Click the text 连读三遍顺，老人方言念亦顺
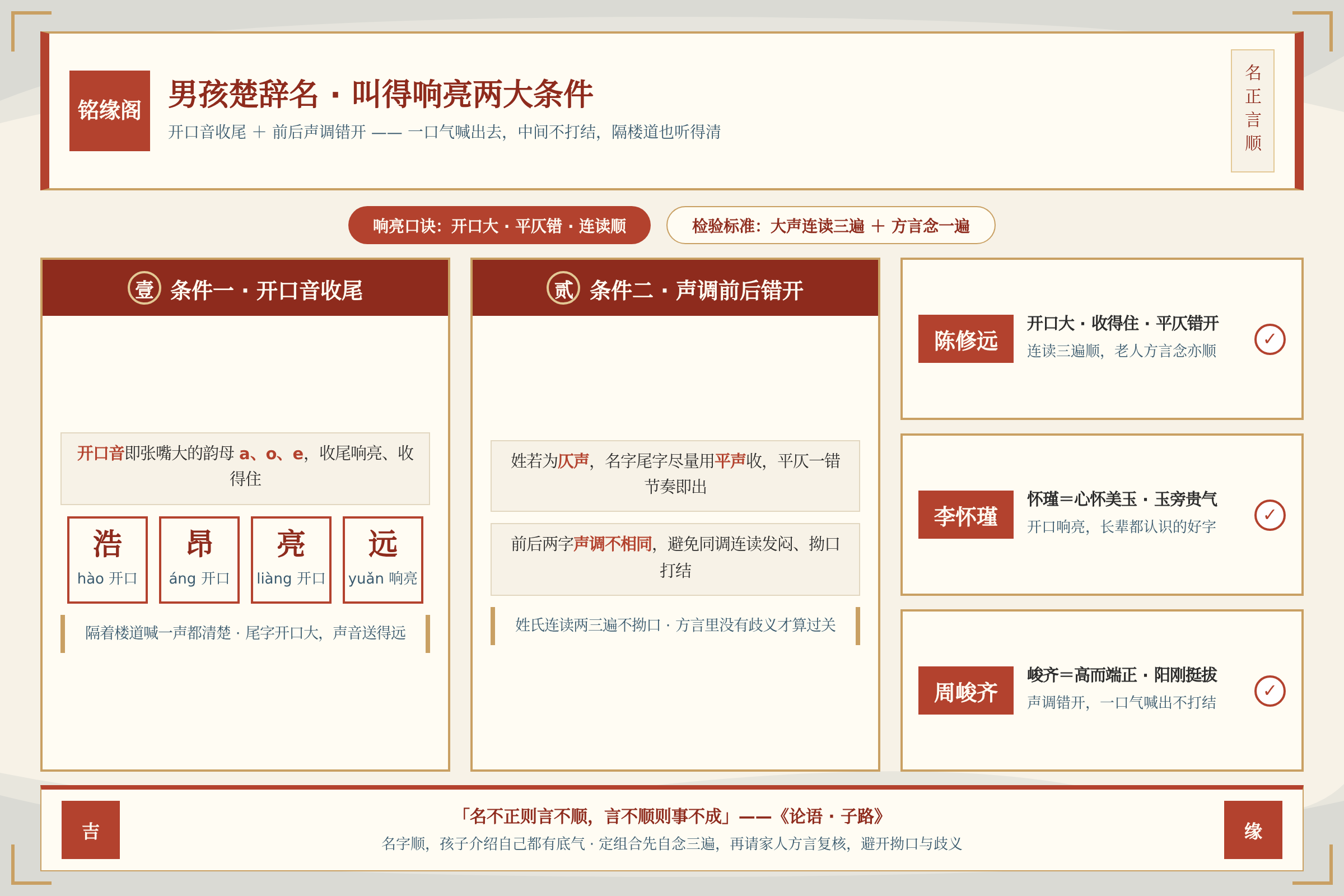The image size is (1344, 896). click(1121, 351)
